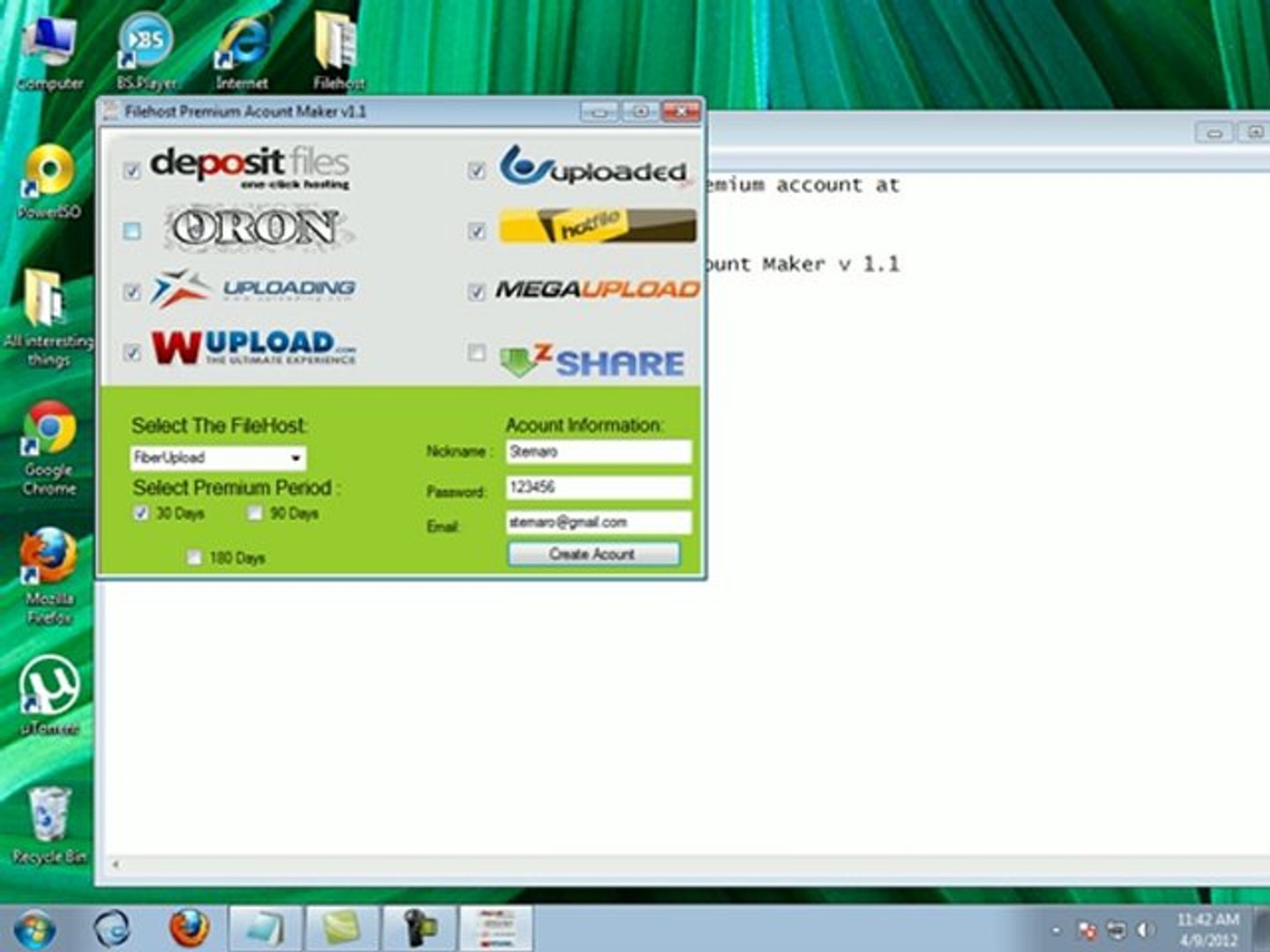Viewport: 1270px width, 952px height.
Task: Click the taskbar clock showing 11:42 AM
Action: 1208,929
